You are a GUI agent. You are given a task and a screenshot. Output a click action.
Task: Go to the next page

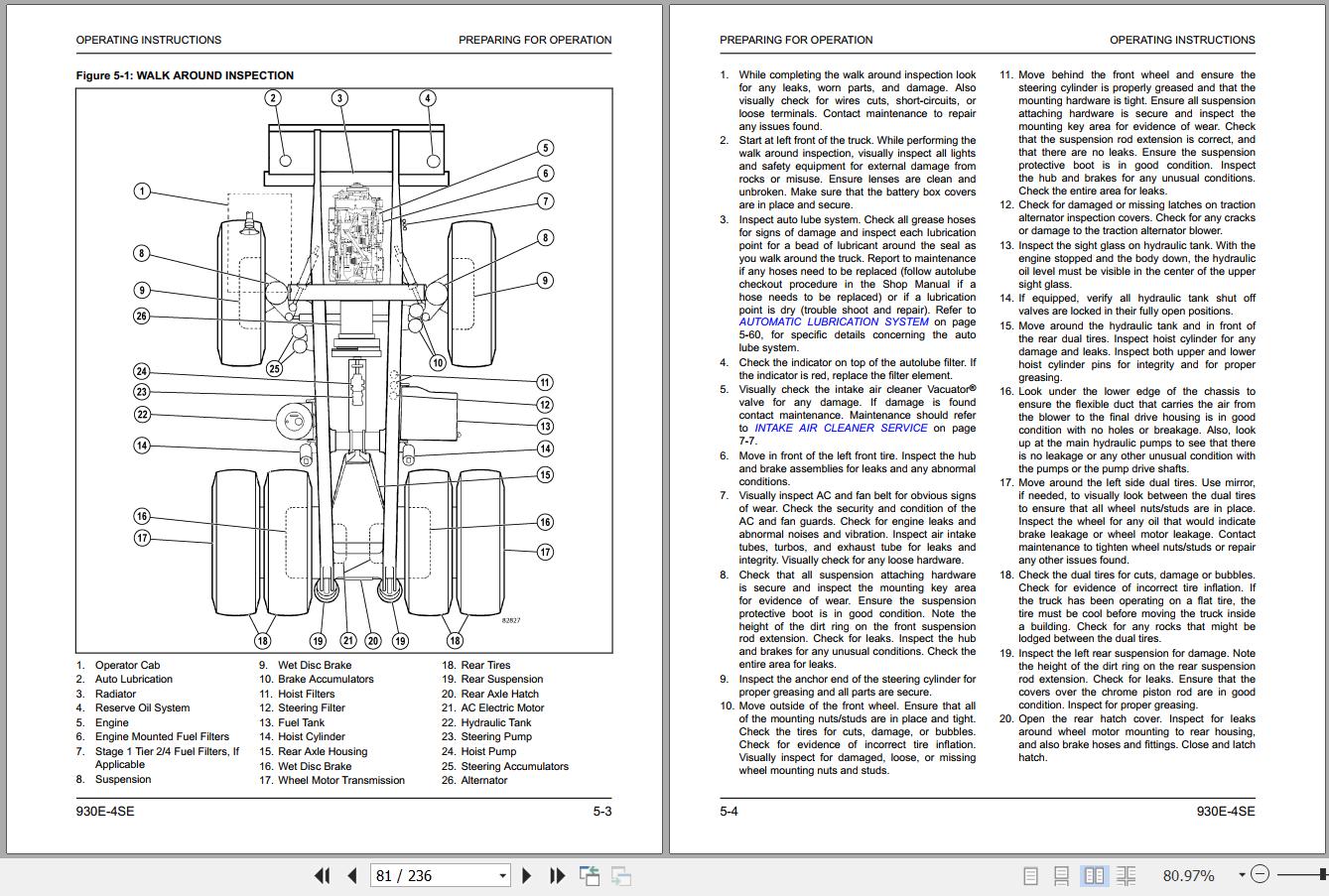527,875
